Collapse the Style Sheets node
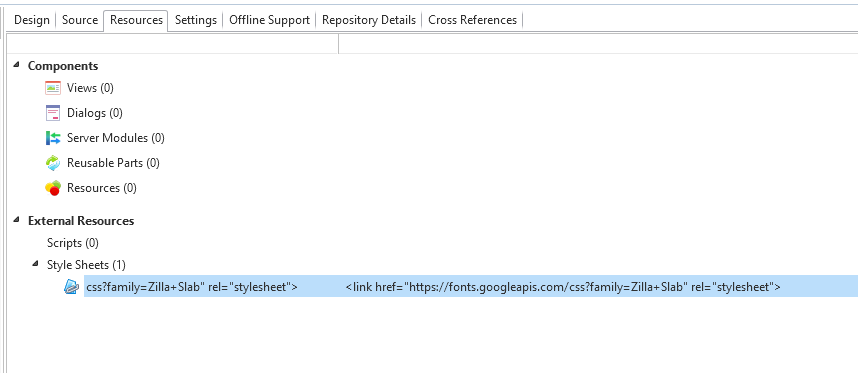The width and height of the screenshot is (858, 373). (x=36, y=264)
